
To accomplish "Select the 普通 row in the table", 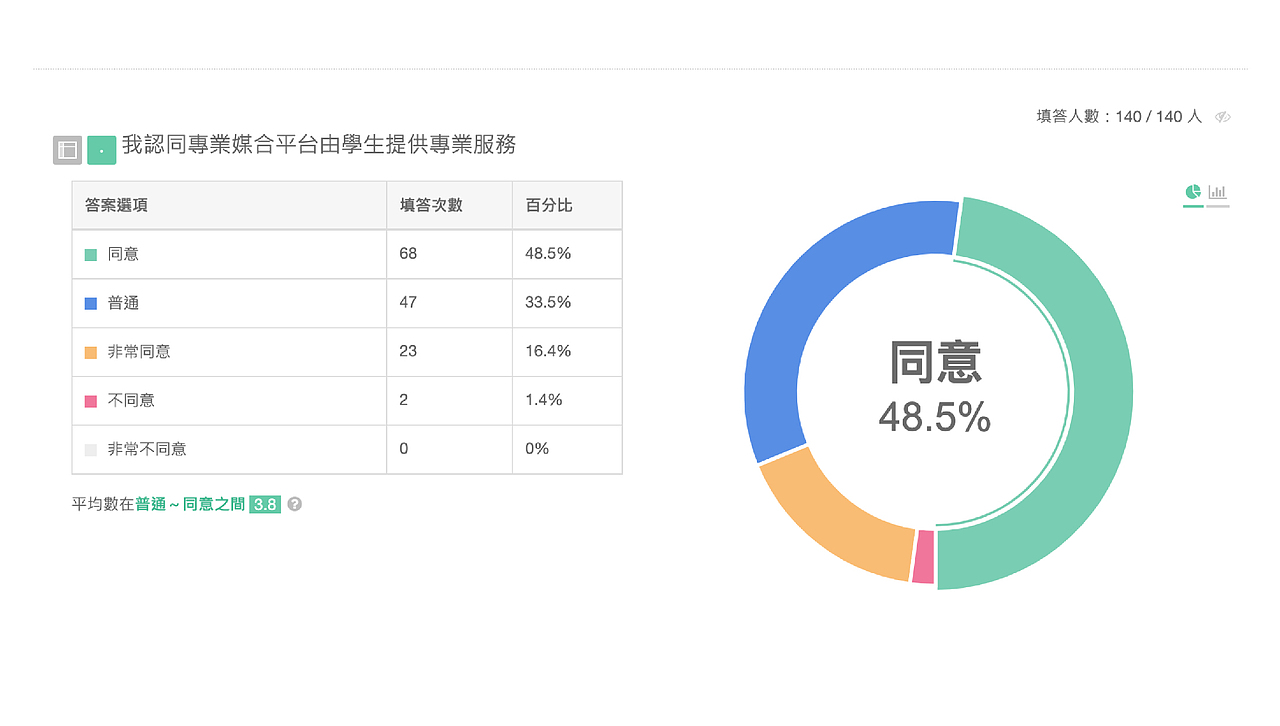I will point(230,303).
